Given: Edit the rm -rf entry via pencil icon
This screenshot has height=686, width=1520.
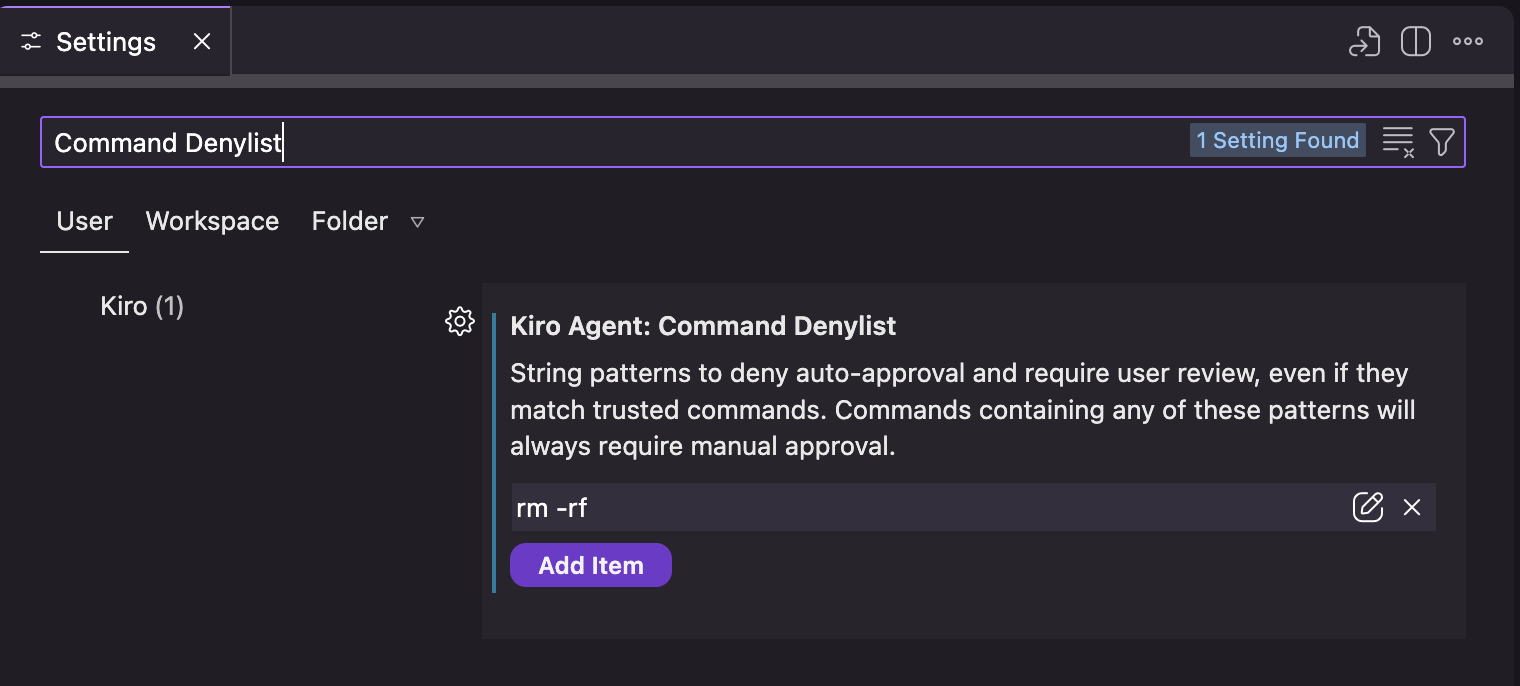Looking at the screenshot, I should tap(1368, 507).
